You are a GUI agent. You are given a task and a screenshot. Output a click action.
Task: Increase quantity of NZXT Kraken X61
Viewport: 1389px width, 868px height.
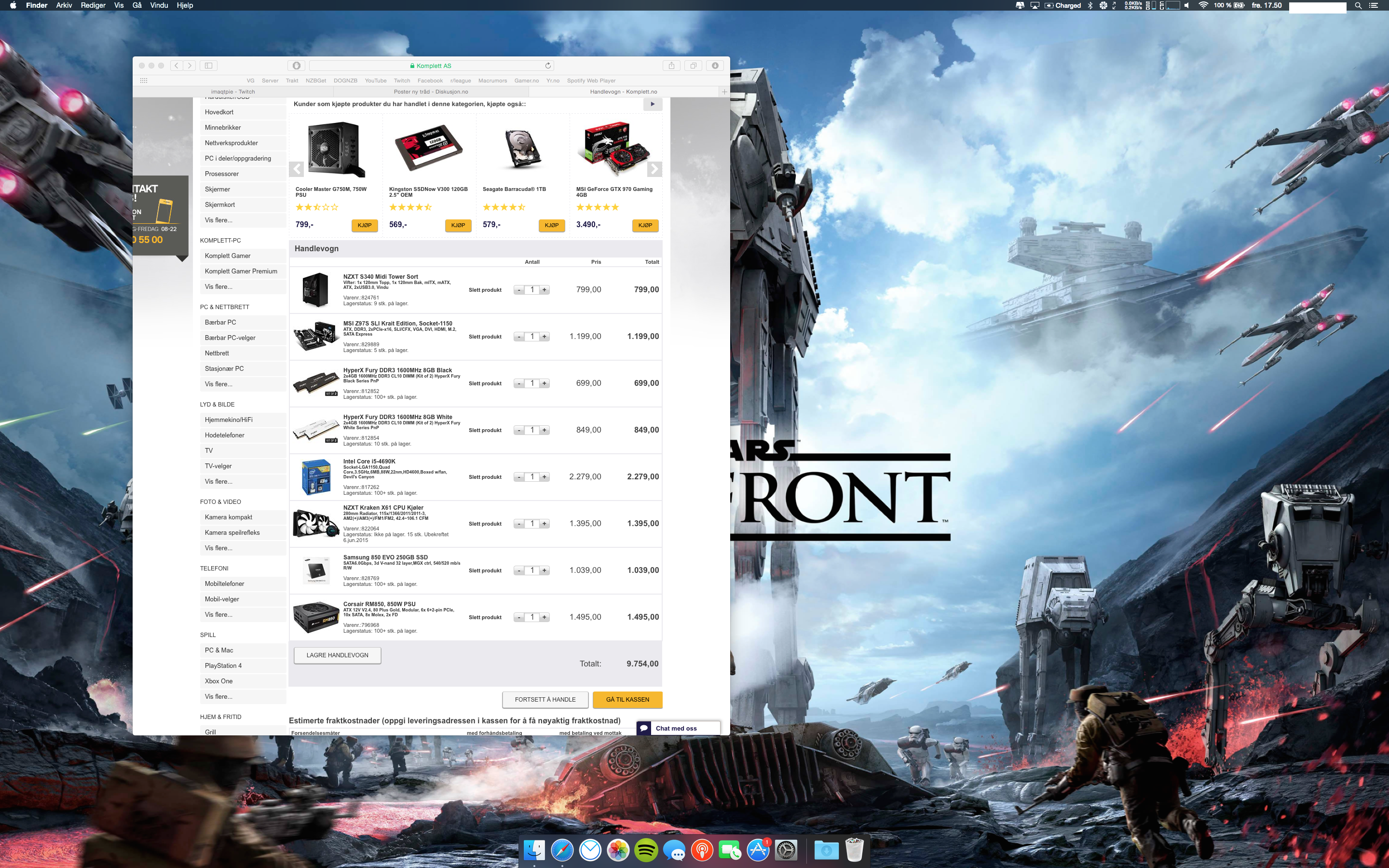544,524
